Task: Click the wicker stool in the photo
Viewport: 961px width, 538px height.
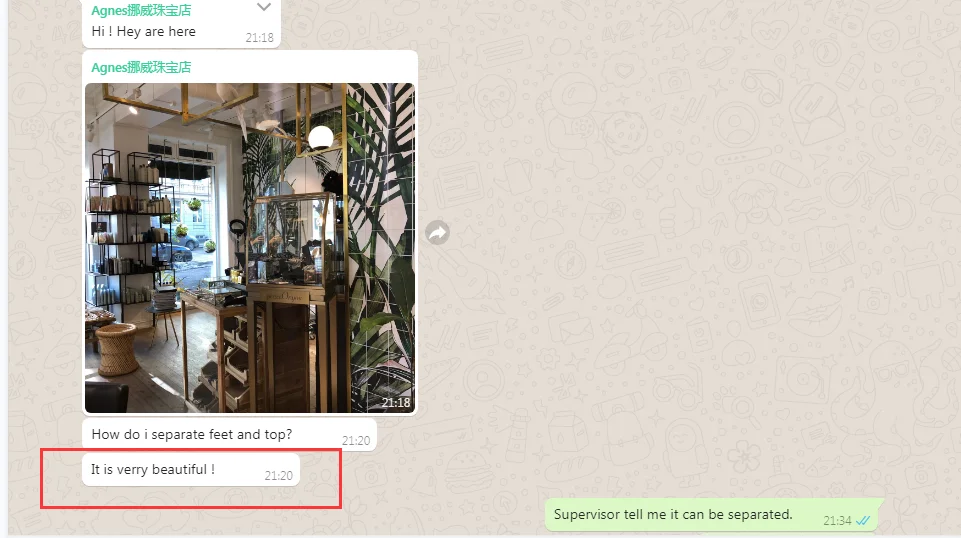Action: click(116, 348)
